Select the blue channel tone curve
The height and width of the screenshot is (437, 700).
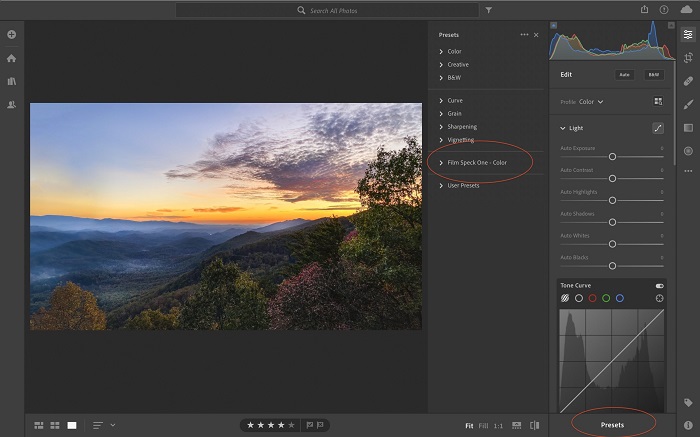click(x=620, y=298)
